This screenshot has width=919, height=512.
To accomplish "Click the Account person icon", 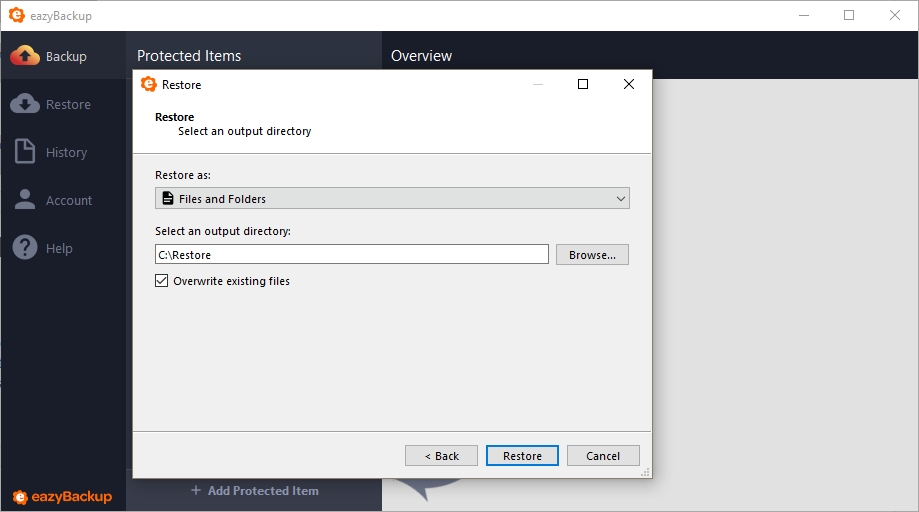I will click(x=25, y=200).
